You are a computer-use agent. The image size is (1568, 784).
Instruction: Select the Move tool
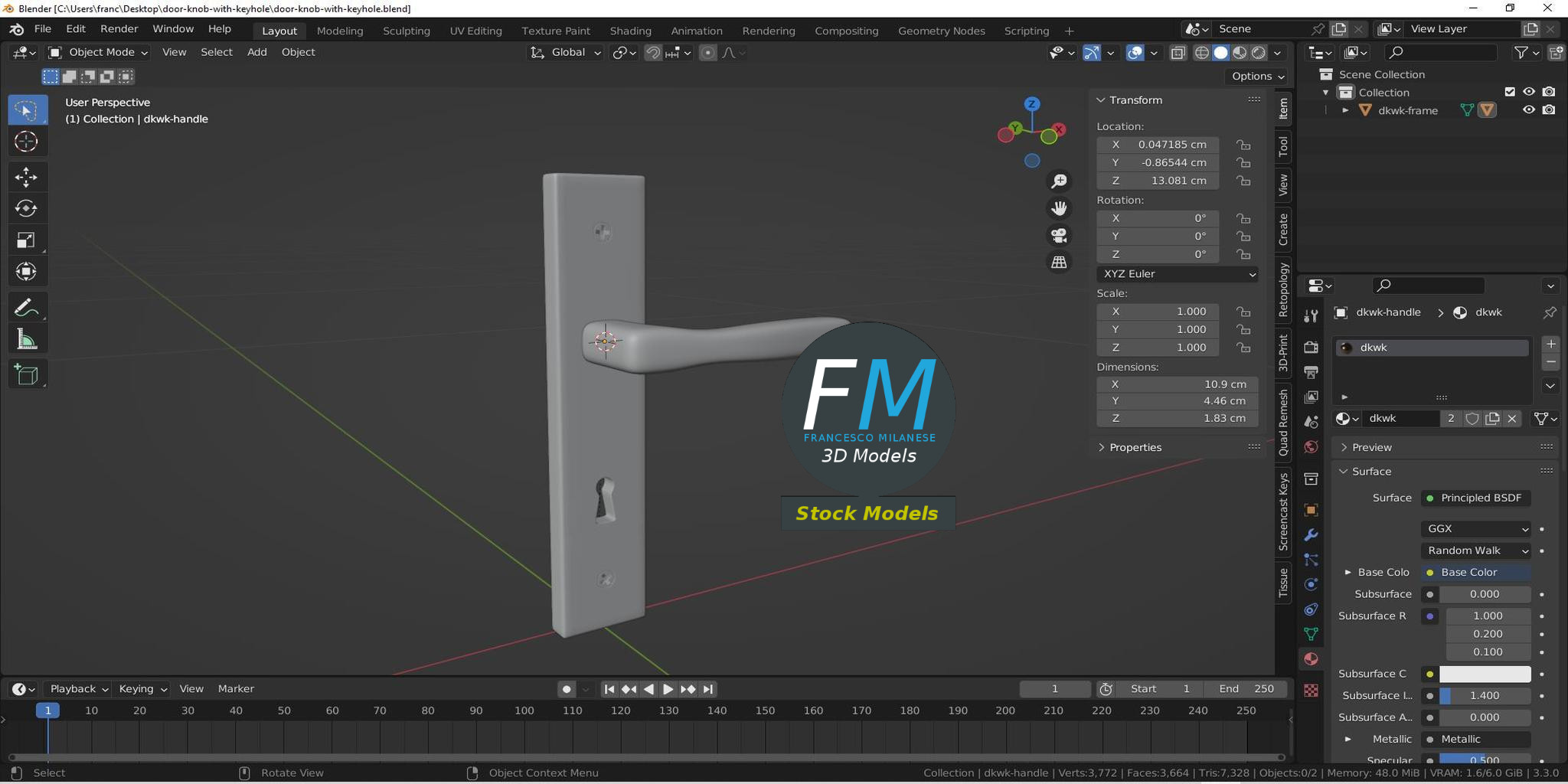(27, 176)
